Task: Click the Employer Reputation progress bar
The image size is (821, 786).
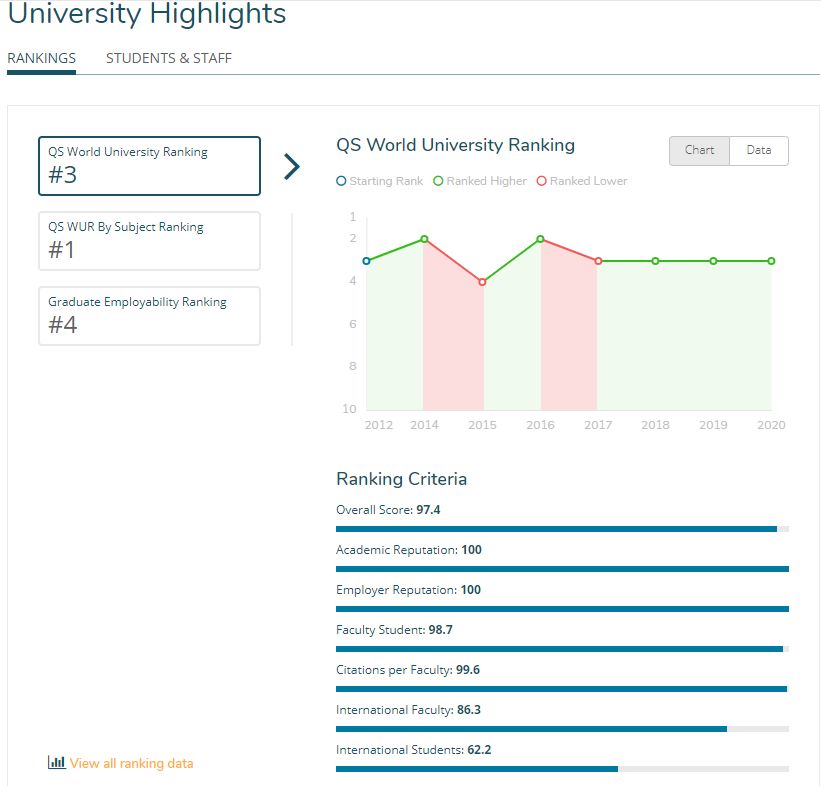Action: [562, 609]
